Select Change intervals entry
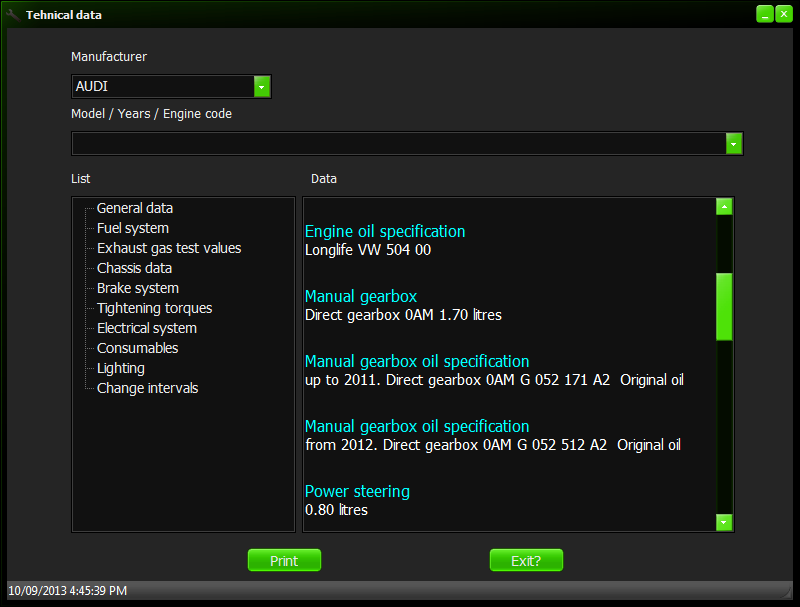This screenshot has width=800, height=607. (147, 388)
